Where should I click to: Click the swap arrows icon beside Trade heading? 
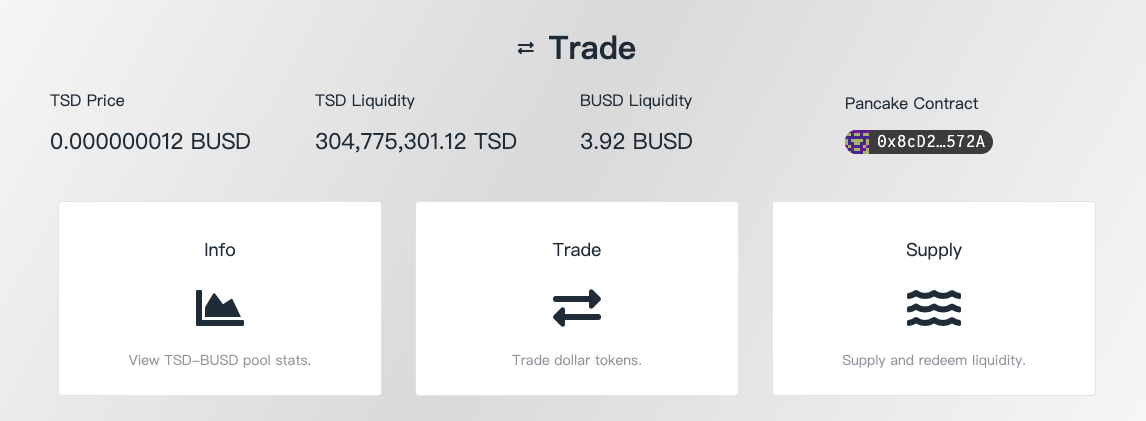526,49
